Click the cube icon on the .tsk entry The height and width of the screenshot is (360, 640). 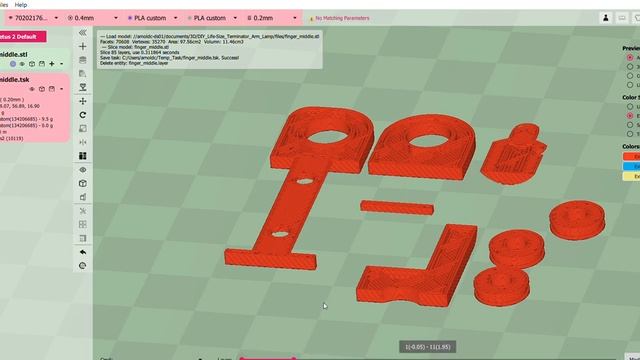coord(42,89)
